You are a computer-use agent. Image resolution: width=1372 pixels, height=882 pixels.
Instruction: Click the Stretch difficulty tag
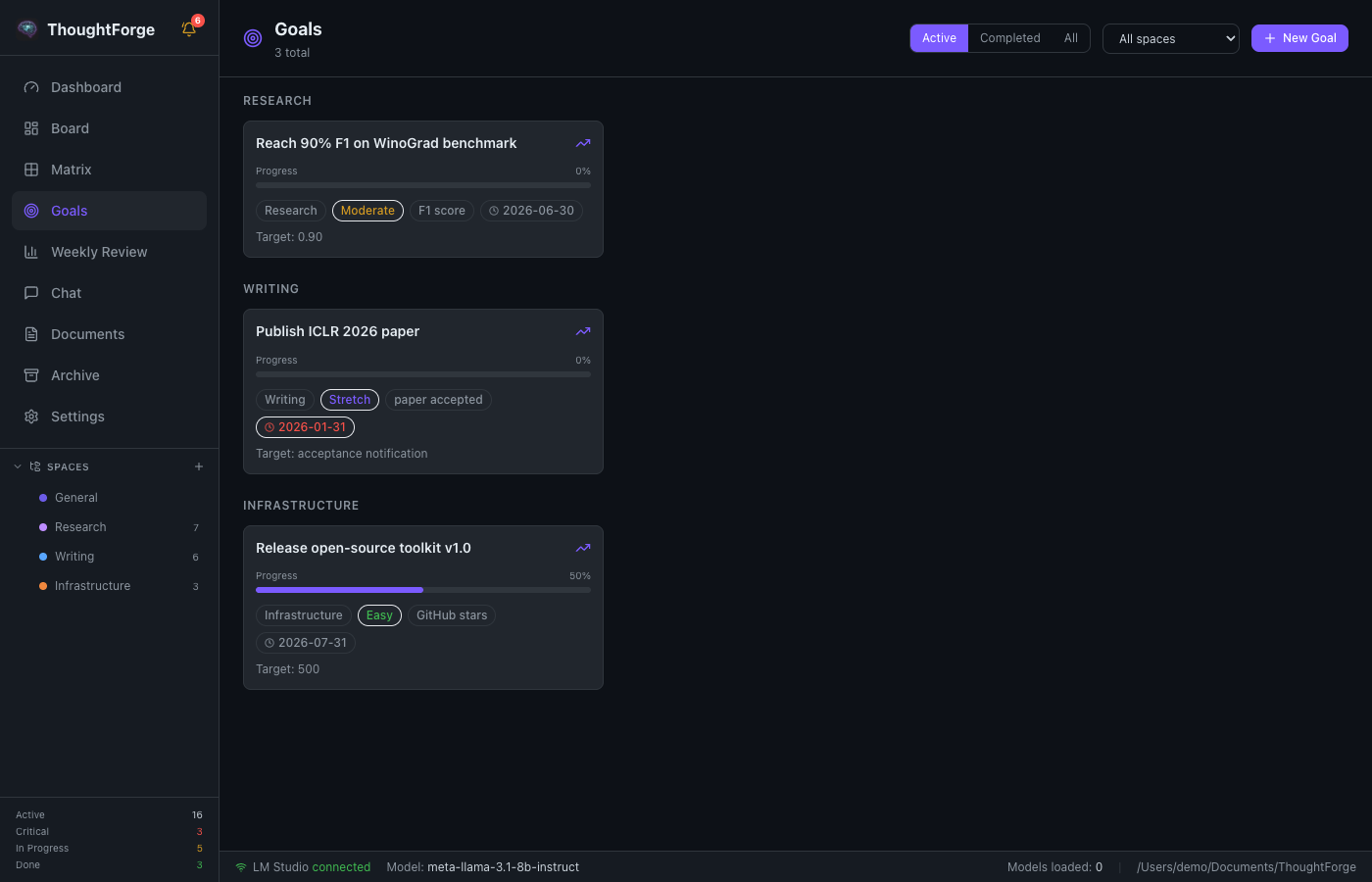[350, 400]
